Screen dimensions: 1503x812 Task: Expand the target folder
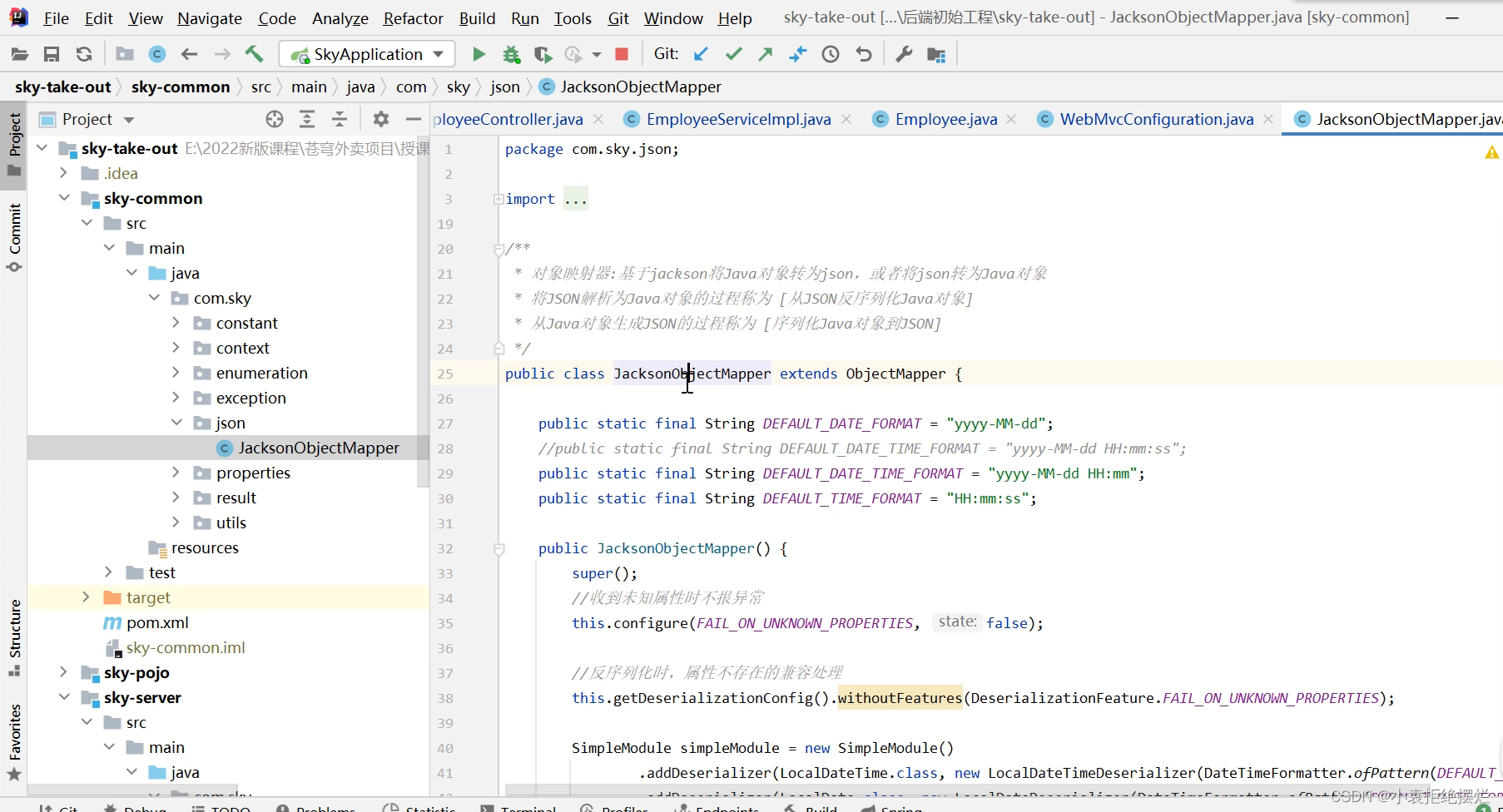tap(86, 597)
